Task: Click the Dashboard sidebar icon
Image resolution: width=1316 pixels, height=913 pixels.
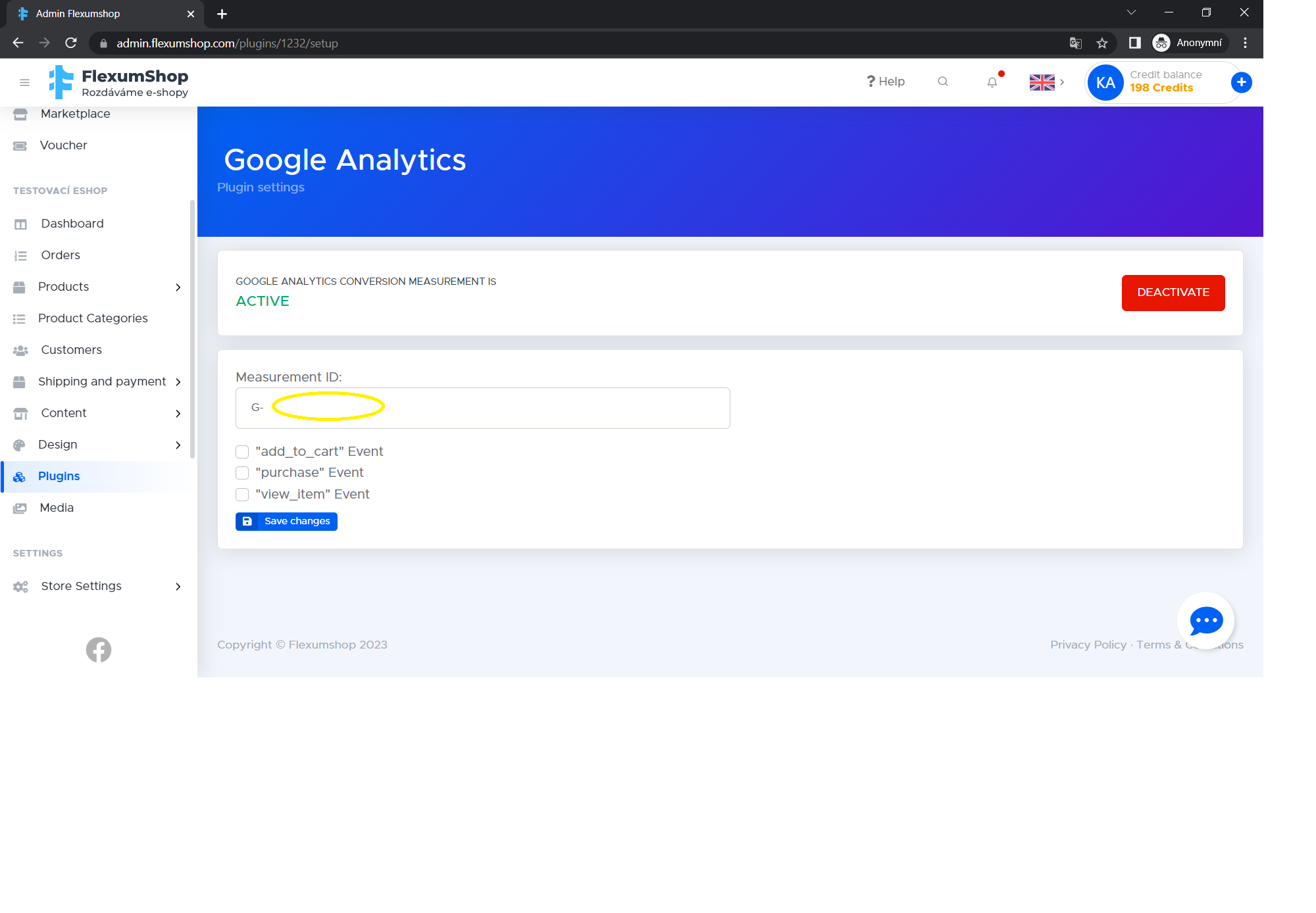Action: click(20, 224)
